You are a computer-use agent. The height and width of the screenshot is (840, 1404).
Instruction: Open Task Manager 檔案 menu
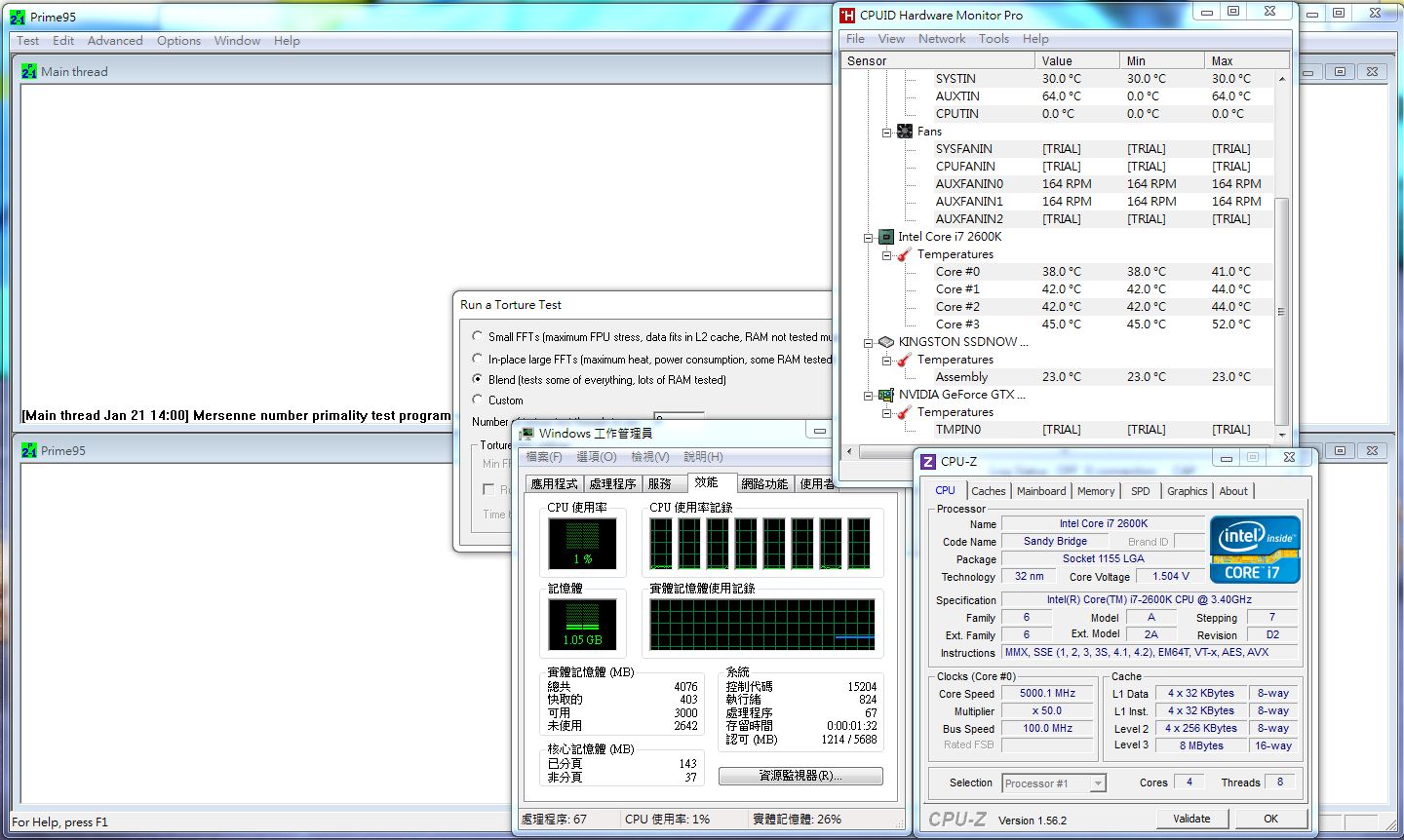pos(544,457)
